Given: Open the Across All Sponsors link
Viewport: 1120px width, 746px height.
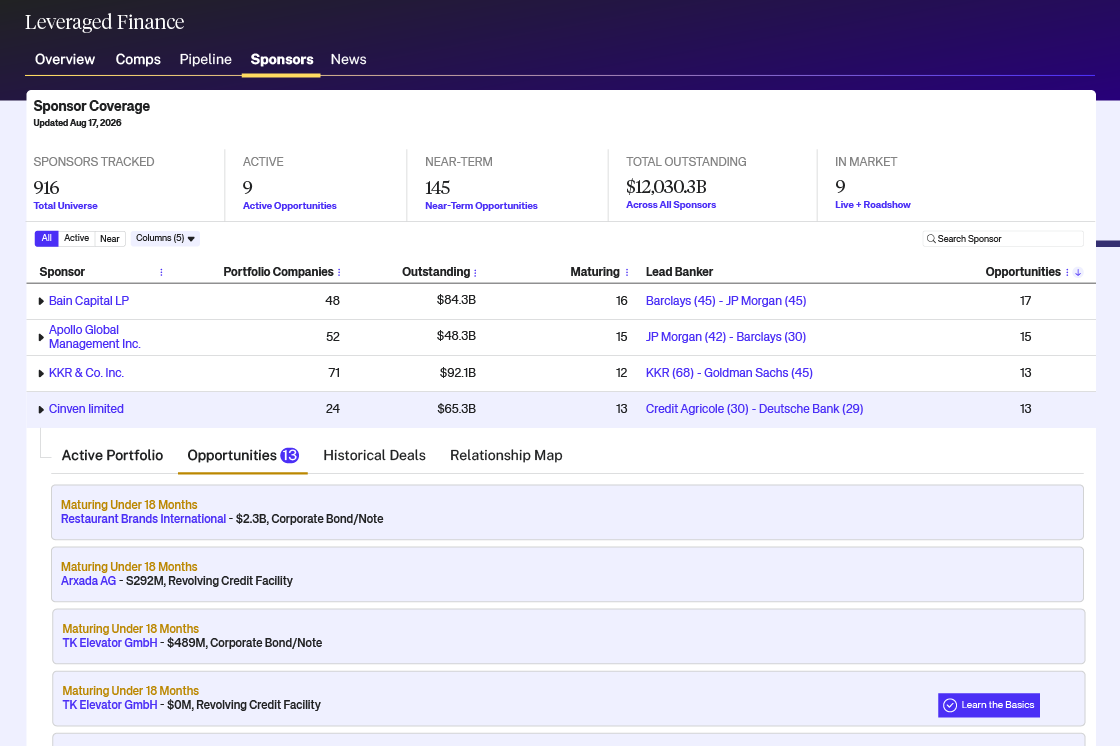Looking at the screenshot, I should click(x=671, y=205).
